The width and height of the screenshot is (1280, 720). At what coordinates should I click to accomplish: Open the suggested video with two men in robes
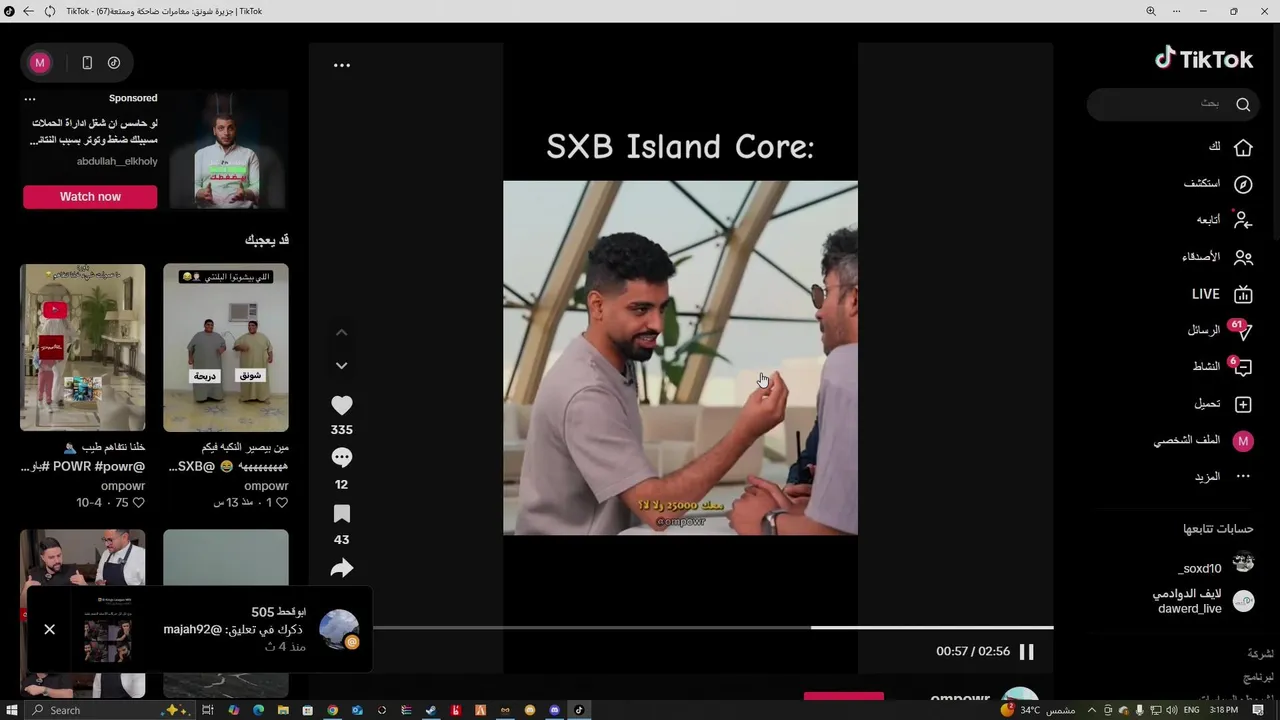coord(226,348)
